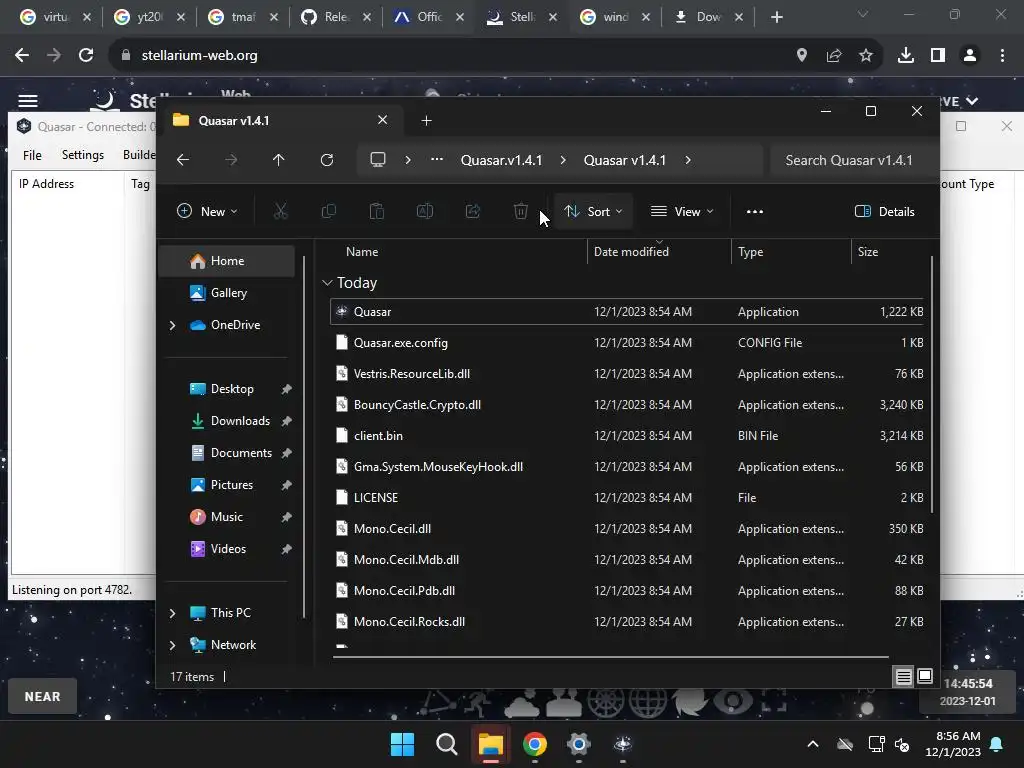Expand This PC in navigation pane
The height and width of the screenshot is (768, 1024).
[172, 613]
